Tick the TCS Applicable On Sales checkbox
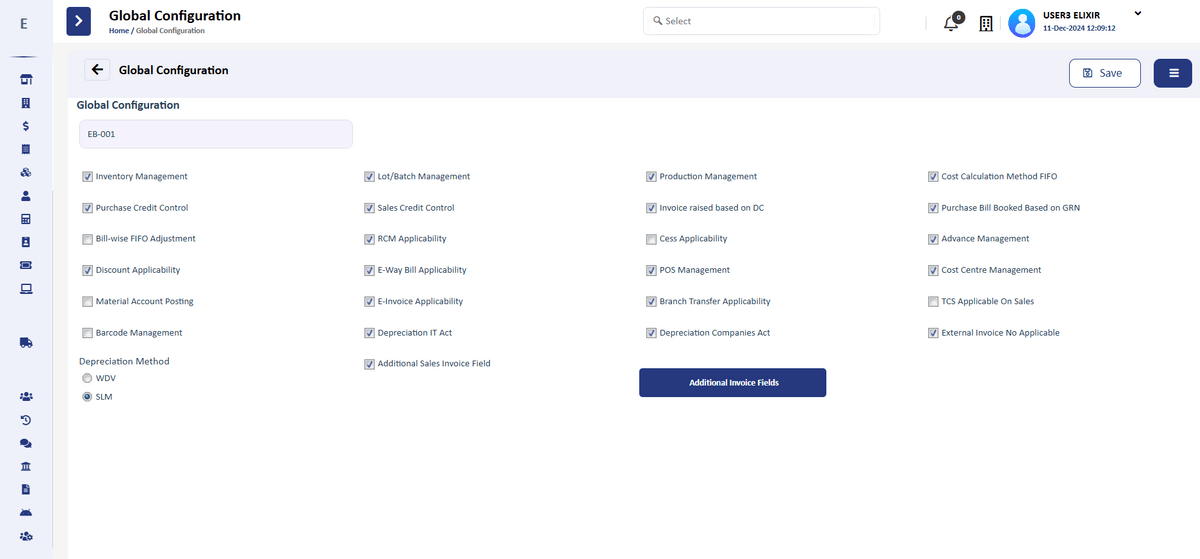Image resolution: width=1200 pixels, height=559 pixels. 933,301
